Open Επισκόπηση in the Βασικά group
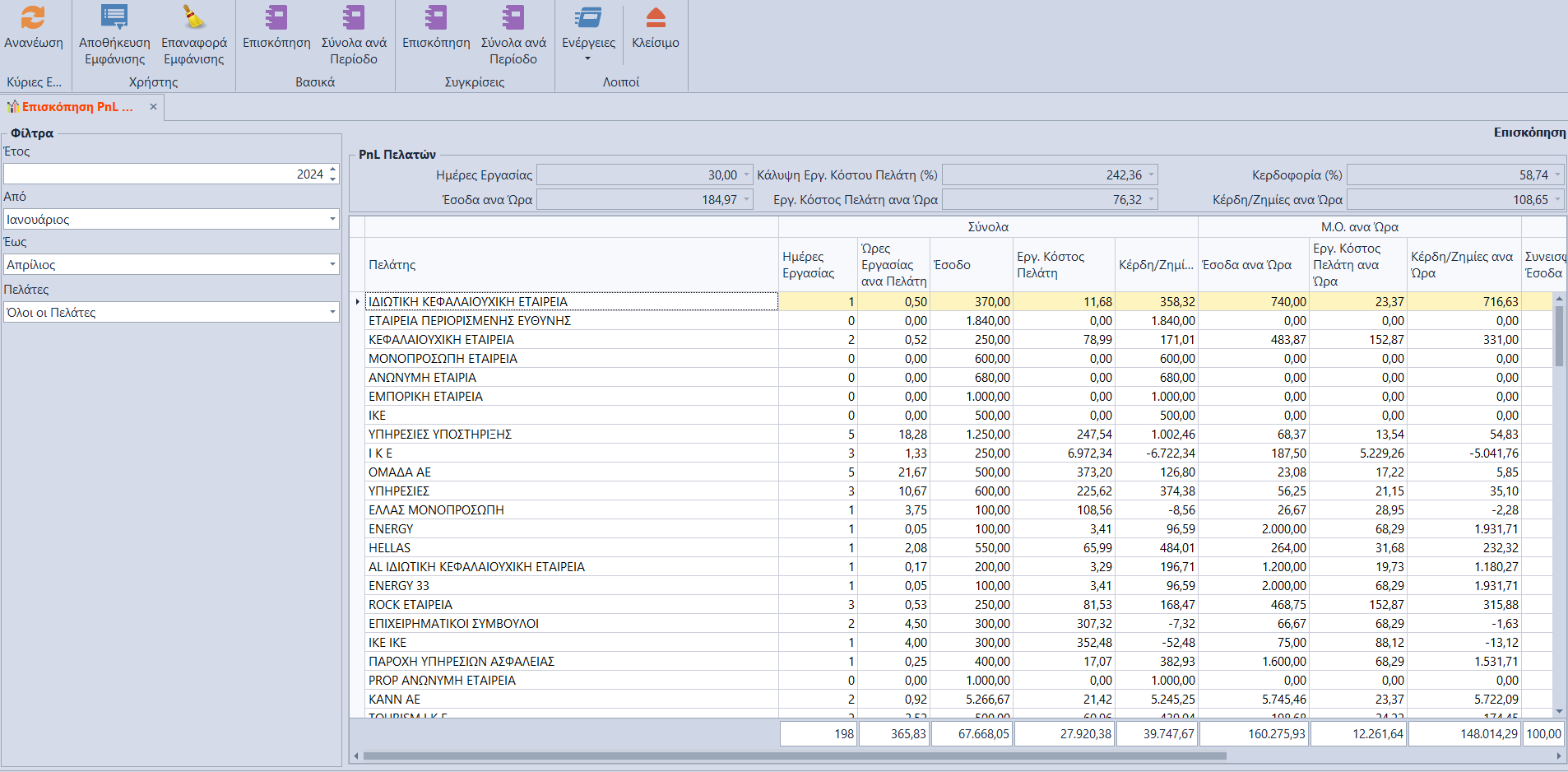Image resolution: width=1568 pixels, height=772 pixels. tap(276, 18)
